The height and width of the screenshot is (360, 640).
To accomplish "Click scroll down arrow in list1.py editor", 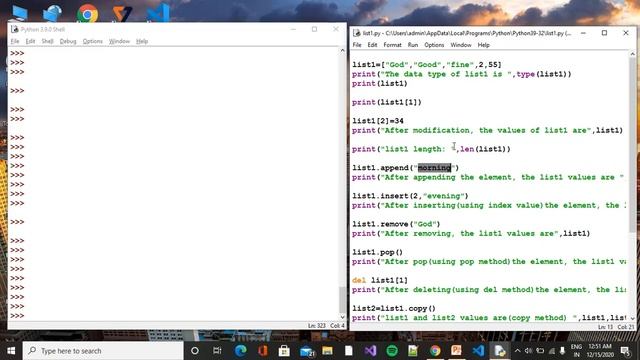I will click(633, 318).
